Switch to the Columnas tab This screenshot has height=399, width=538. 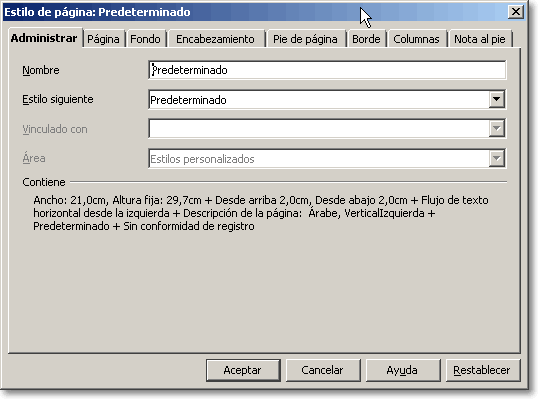pyautogui.click(x=416, y=39)
